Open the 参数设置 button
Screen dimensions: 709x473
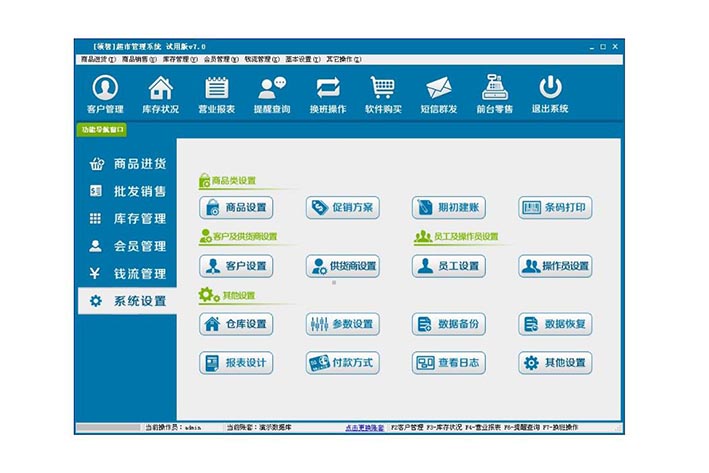tap(342, 324)
